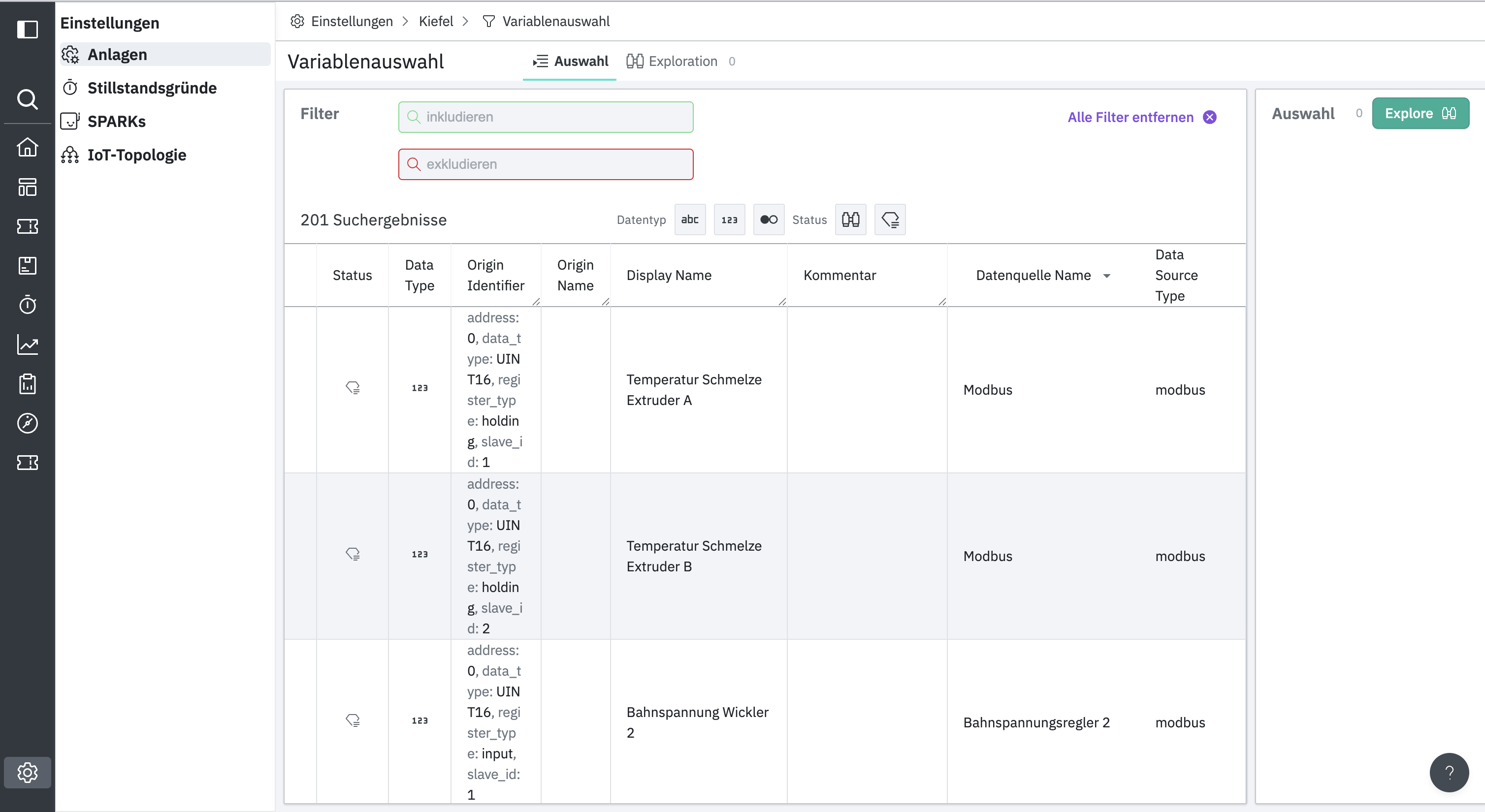Viewport: 1485px width, 812px height.
Task: Click the Kiefel breadcrumb
Action: (435, 21)
